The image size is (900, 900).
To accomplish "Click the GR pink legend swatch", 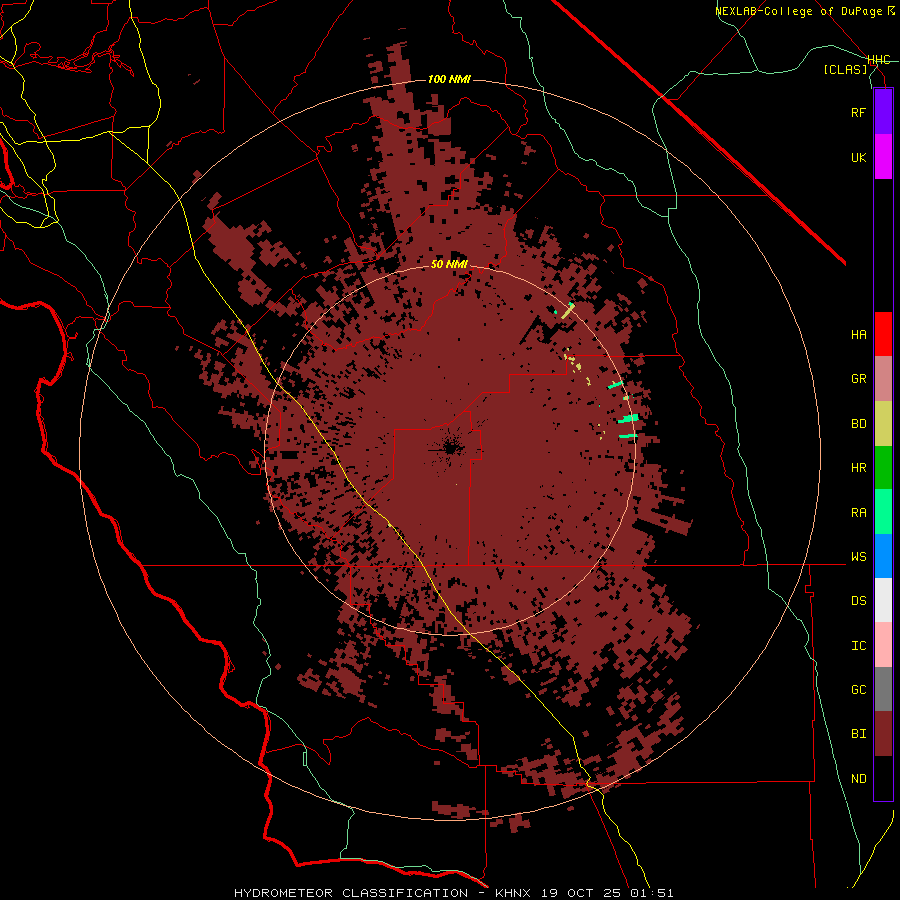I will click(x=883, y=378).
